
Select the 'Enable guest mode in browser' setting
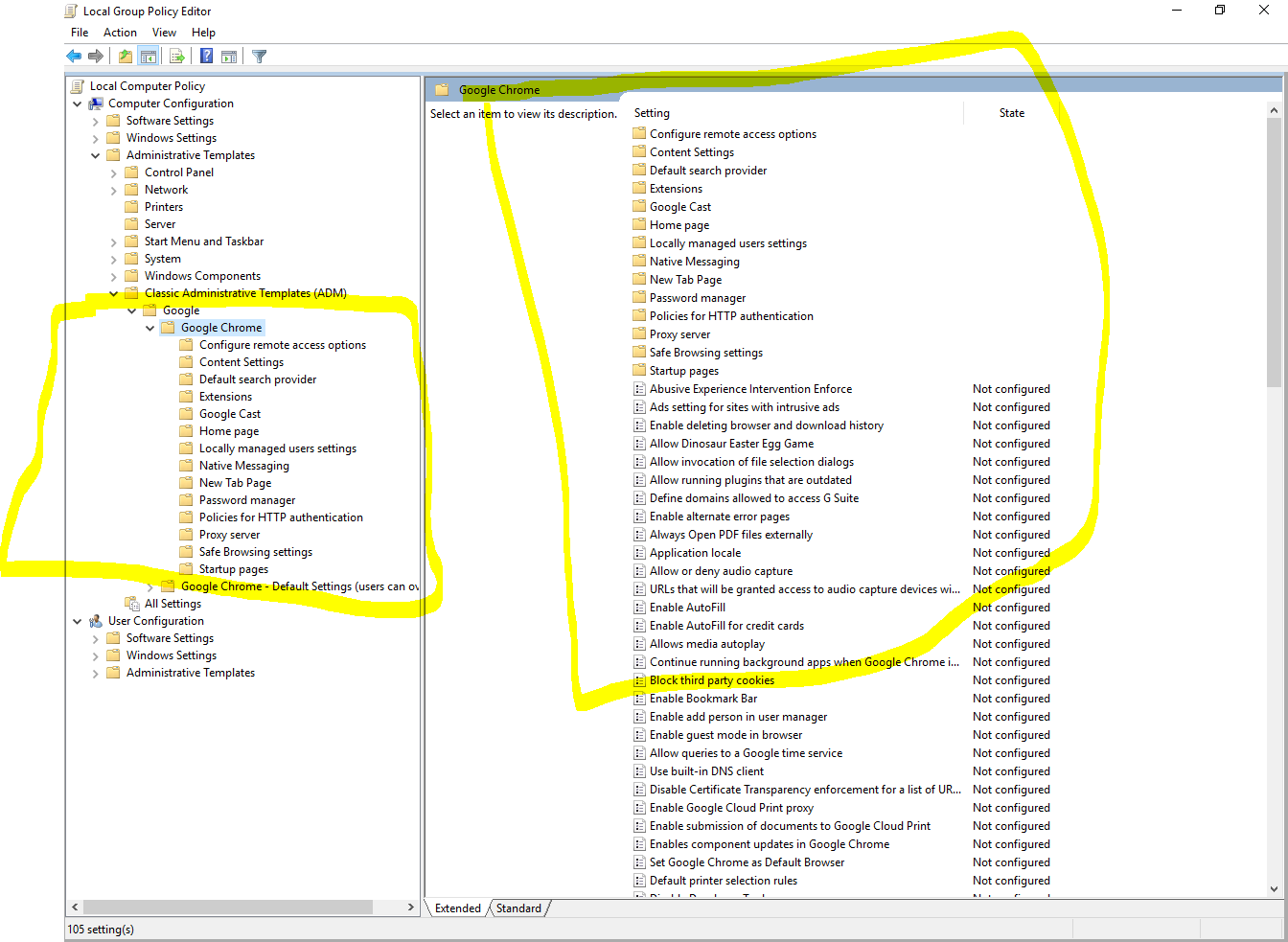[x=726, y=735]
